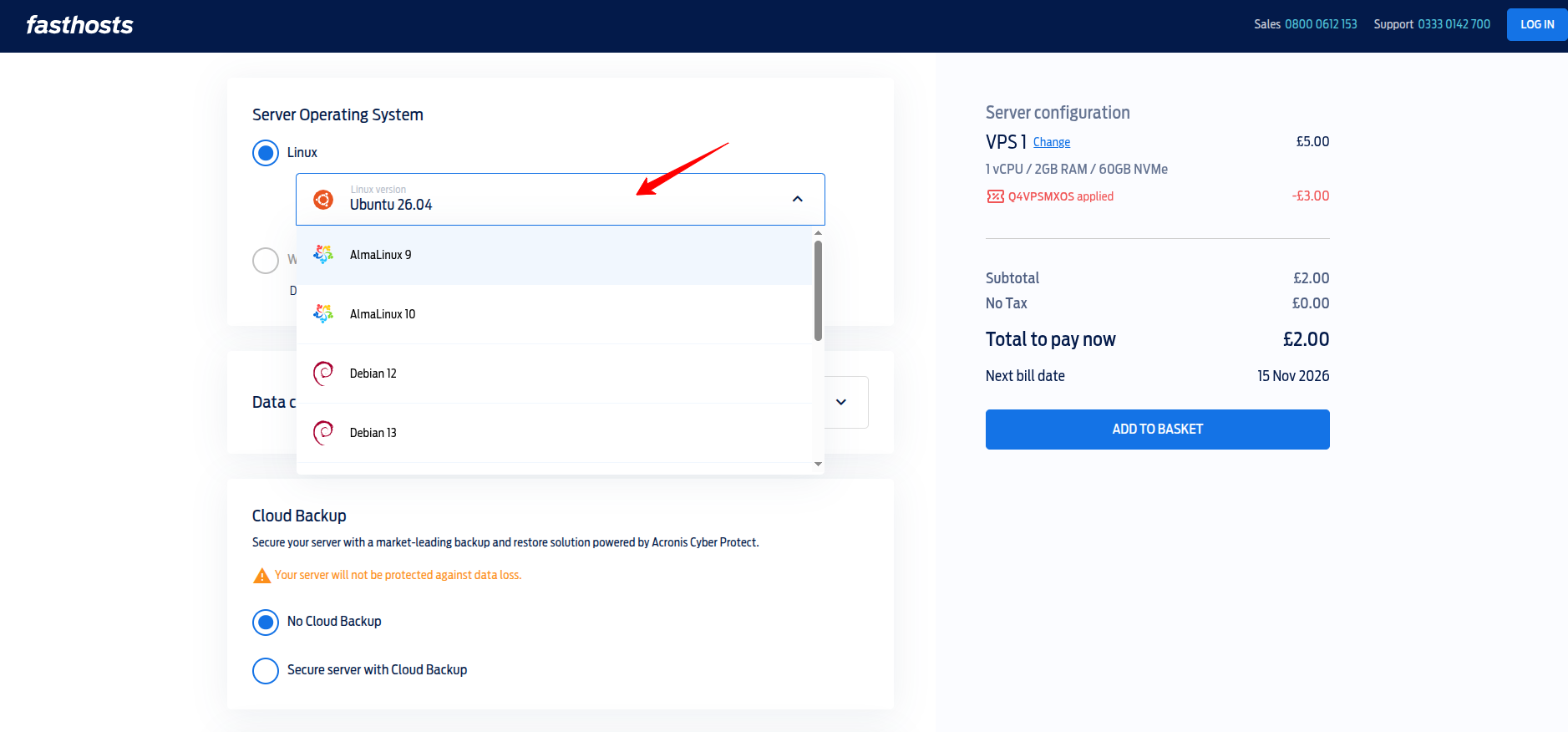Click the Debian 12 swirl icon
The width and height of the screenshot is (1568, 732).
point(323,374)
